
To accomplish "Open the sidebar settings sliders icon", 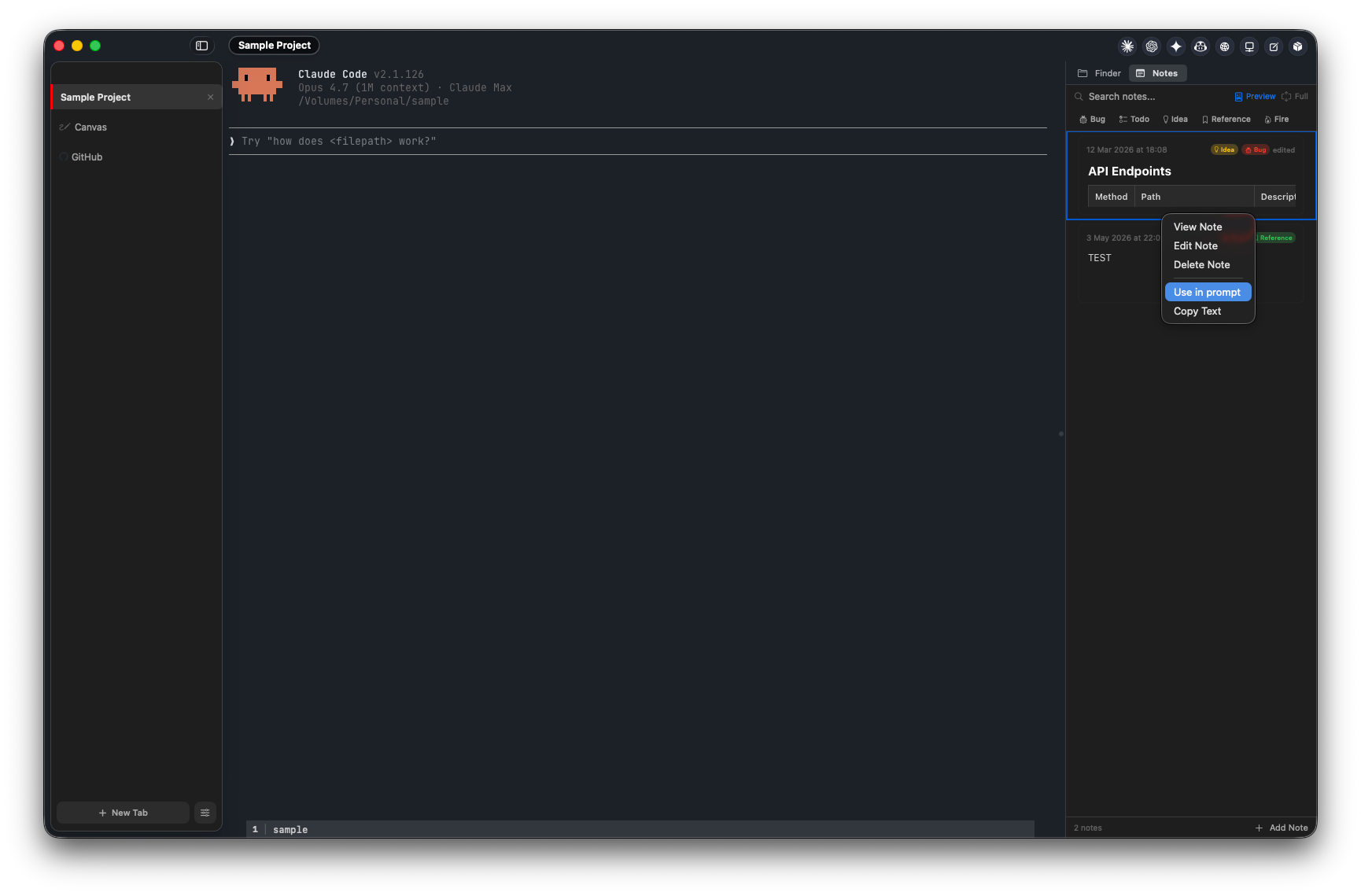I will click(205, 813).
